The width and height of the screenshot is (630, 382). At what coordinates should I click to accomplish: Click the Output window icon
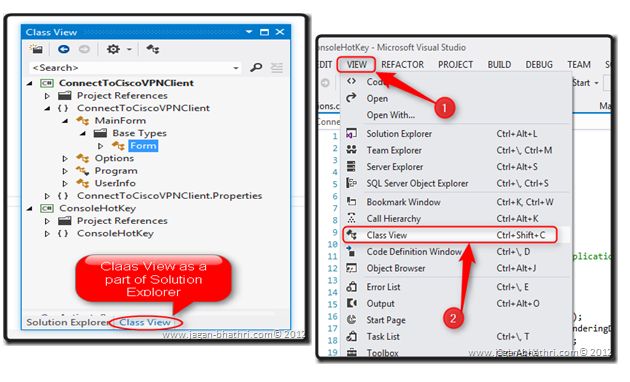pyautogui.click(x=352, y=303)
